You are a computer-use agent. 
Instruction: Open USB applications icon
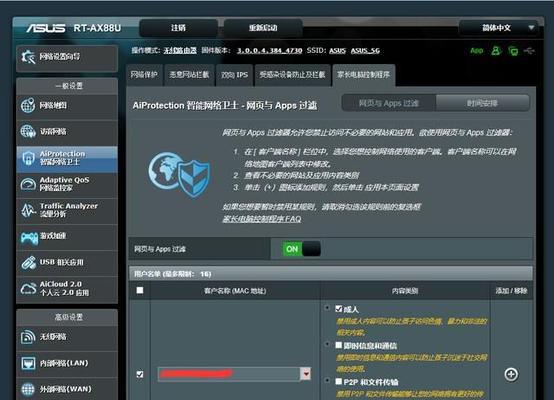[x=28, y=263]
